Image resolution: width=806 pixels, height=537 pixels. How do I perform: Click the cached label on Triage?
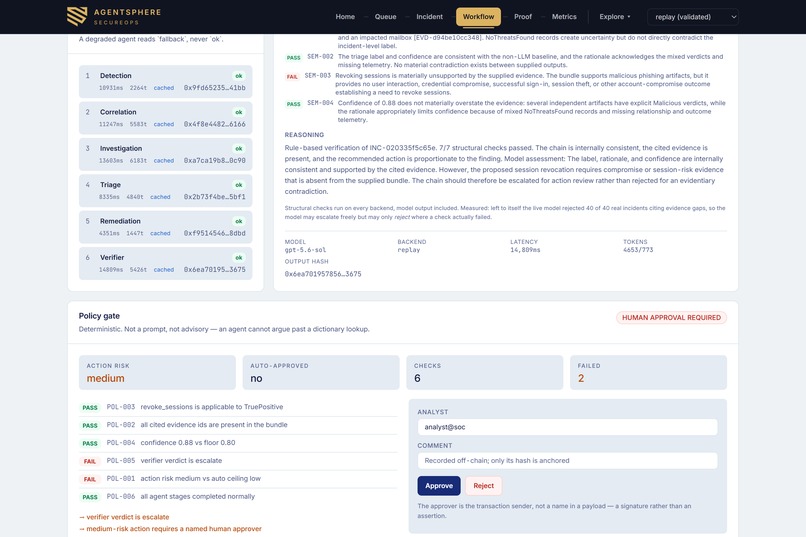pos(160,197)
